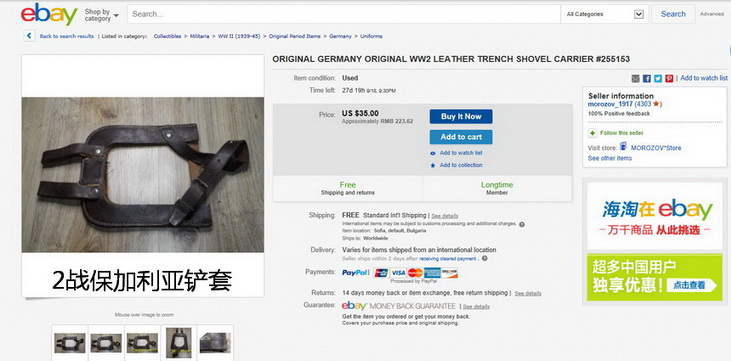Click the eBay logo

coord(48,14)
